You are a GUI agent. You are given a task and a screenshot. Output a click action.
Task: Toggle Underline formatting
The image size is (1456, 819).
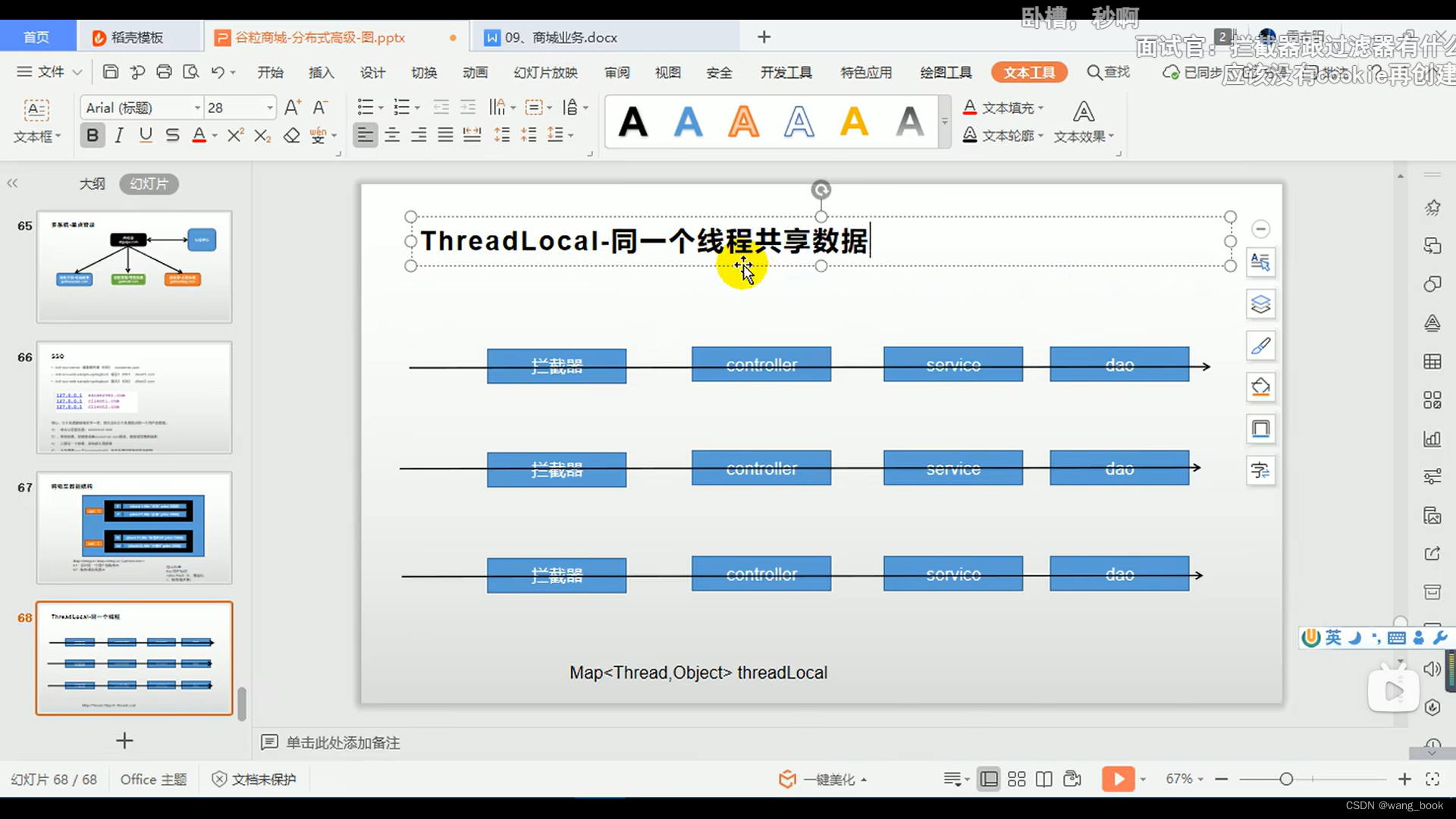point(146,135)
